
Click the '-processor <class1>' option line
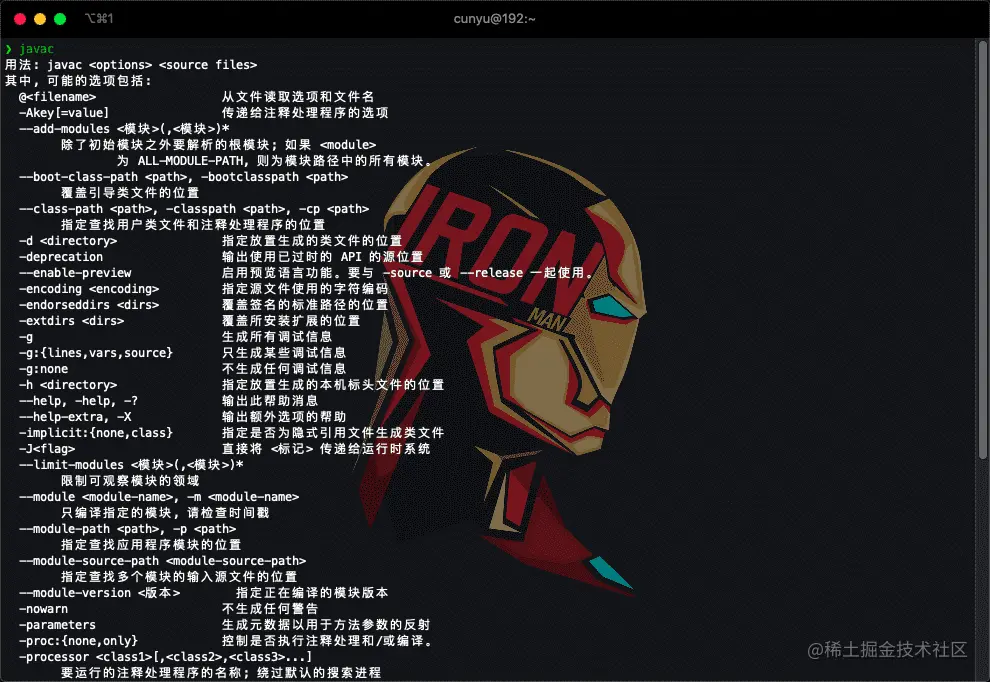166,657
